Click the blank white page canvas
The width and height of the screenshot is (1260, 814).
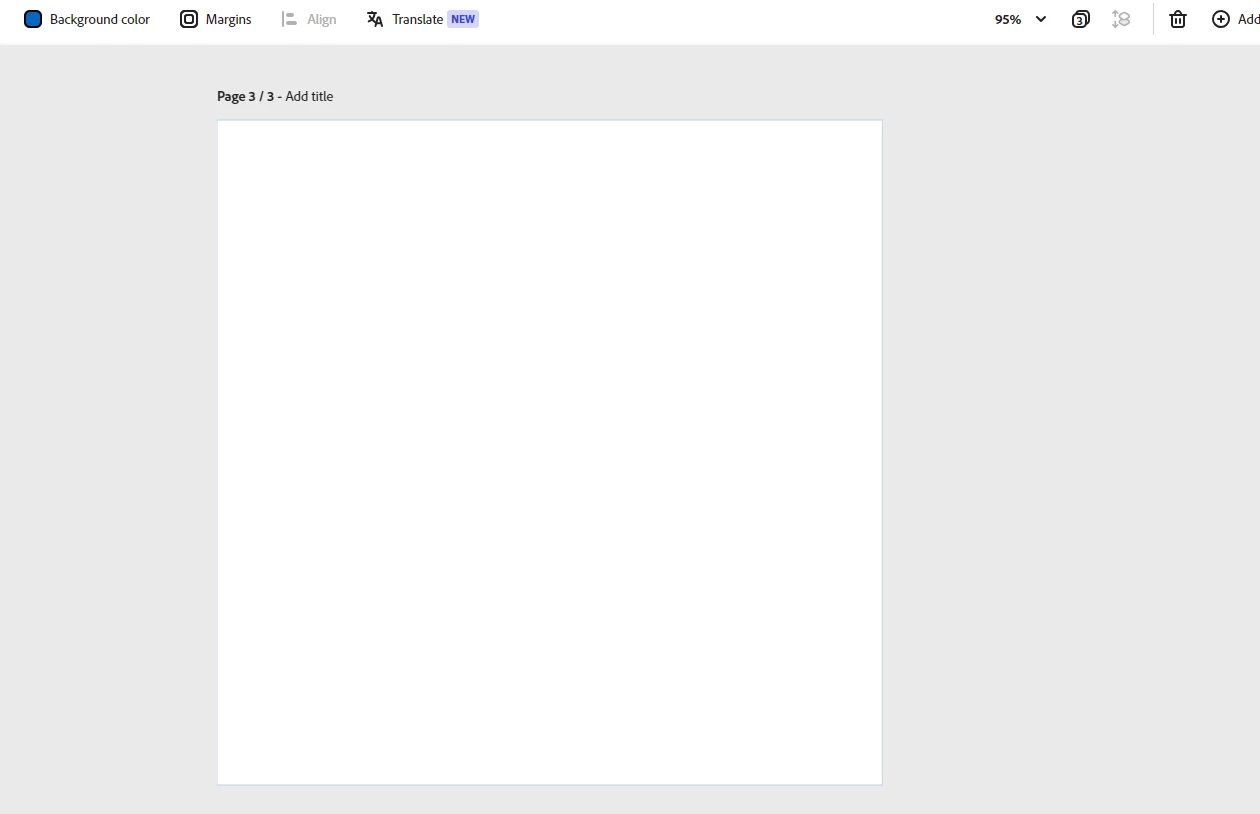(x=550, y=452)
